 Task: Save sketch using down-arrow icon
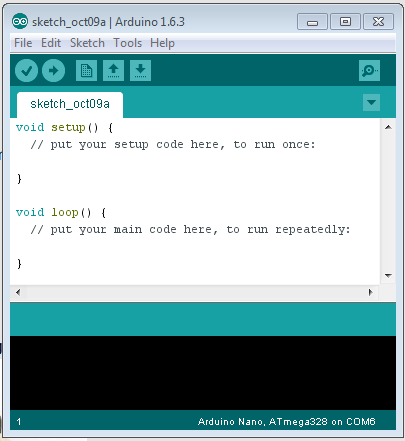pos(140,70)
